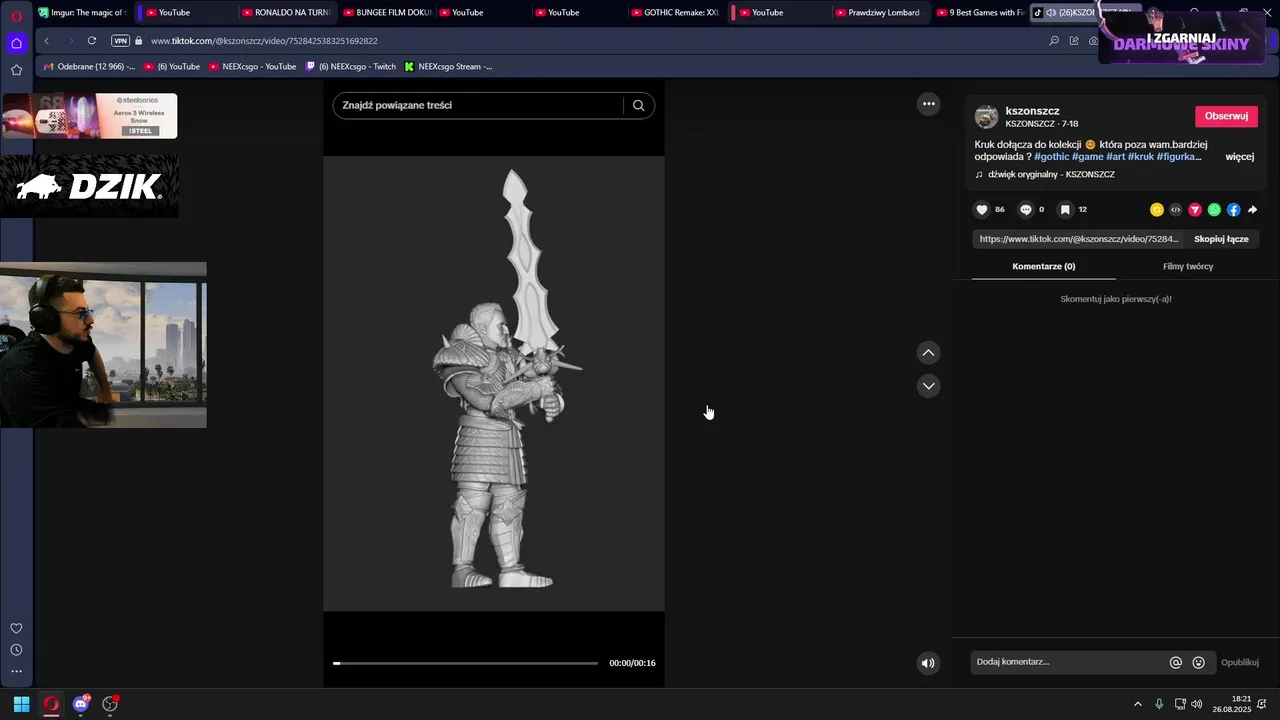Save video with the bookmark icon
1280x720 pixels.
(x=1066, y=210)
